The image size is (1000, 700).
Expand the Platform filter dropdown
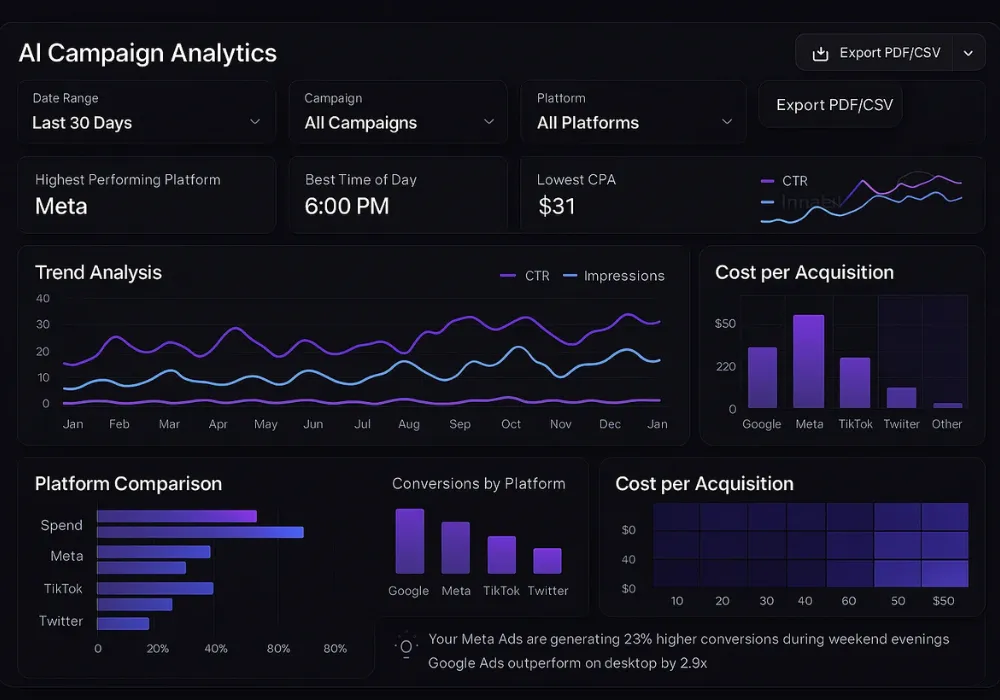click(634, 112)
